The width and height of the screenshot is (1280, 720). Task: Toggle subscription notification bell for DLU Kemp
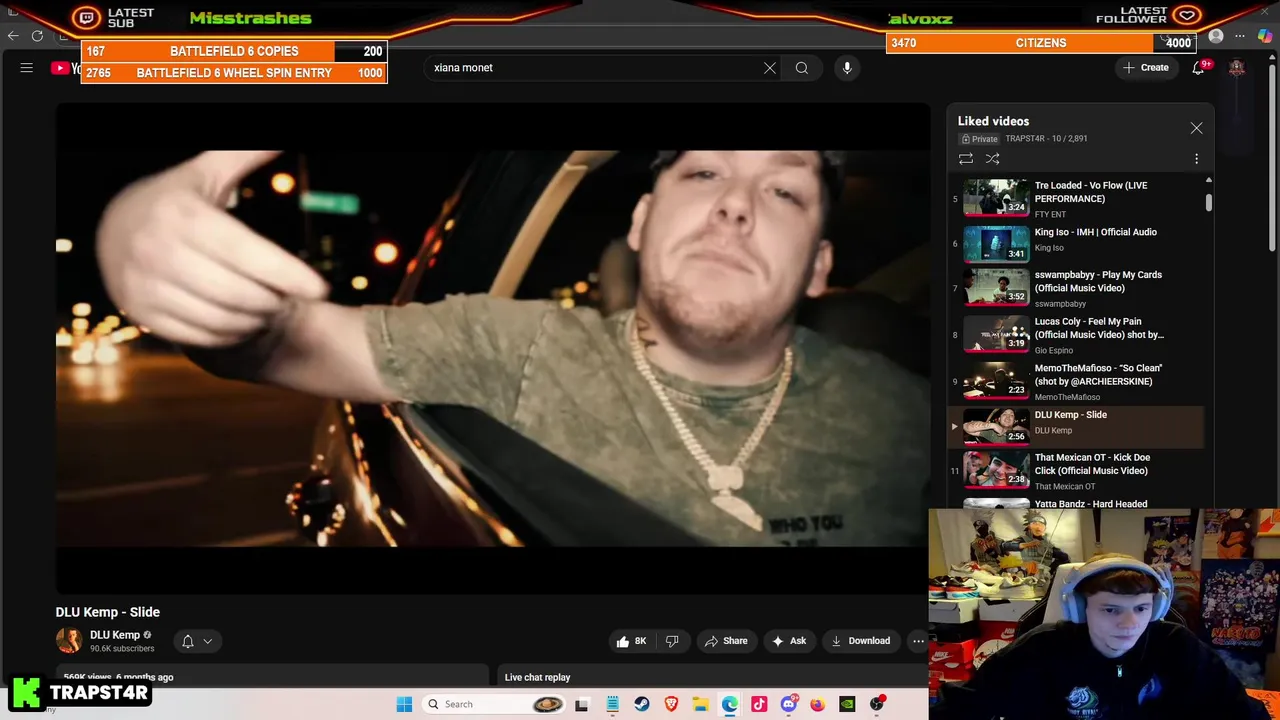[x=187, y=641]
